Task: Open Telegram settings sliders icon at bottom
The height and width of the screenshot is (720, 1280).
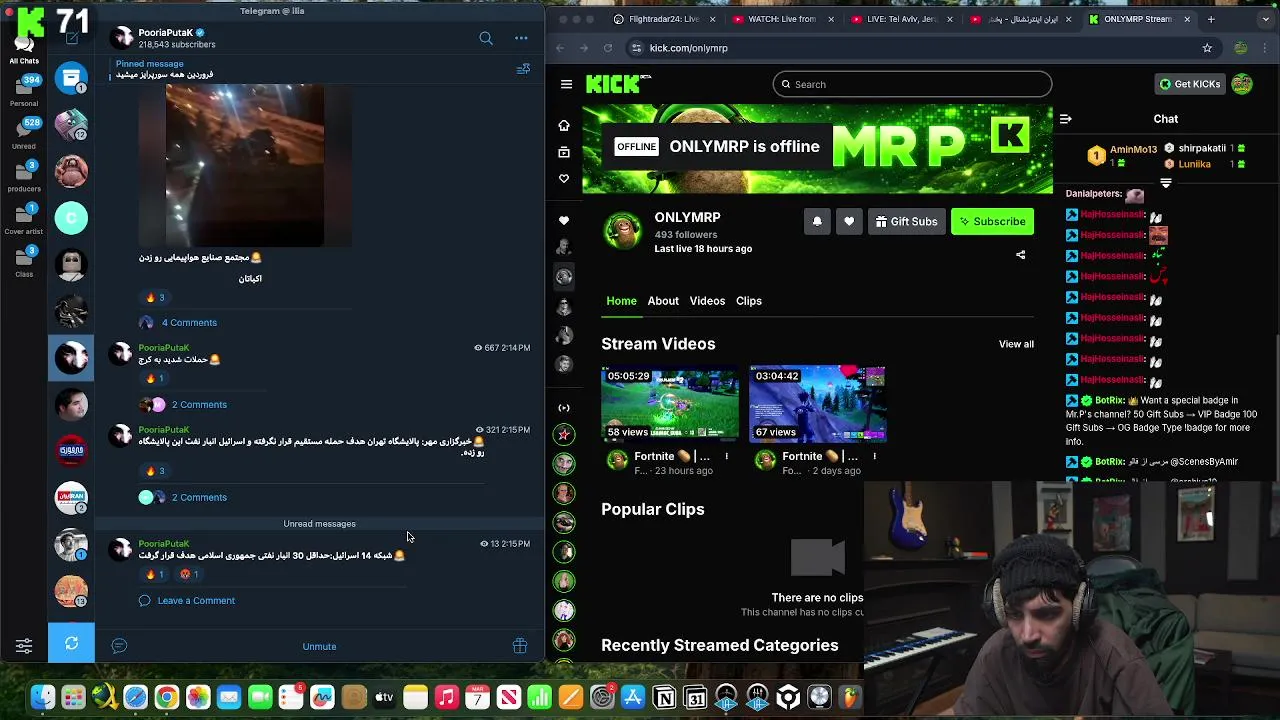Action: pos(24,646)
